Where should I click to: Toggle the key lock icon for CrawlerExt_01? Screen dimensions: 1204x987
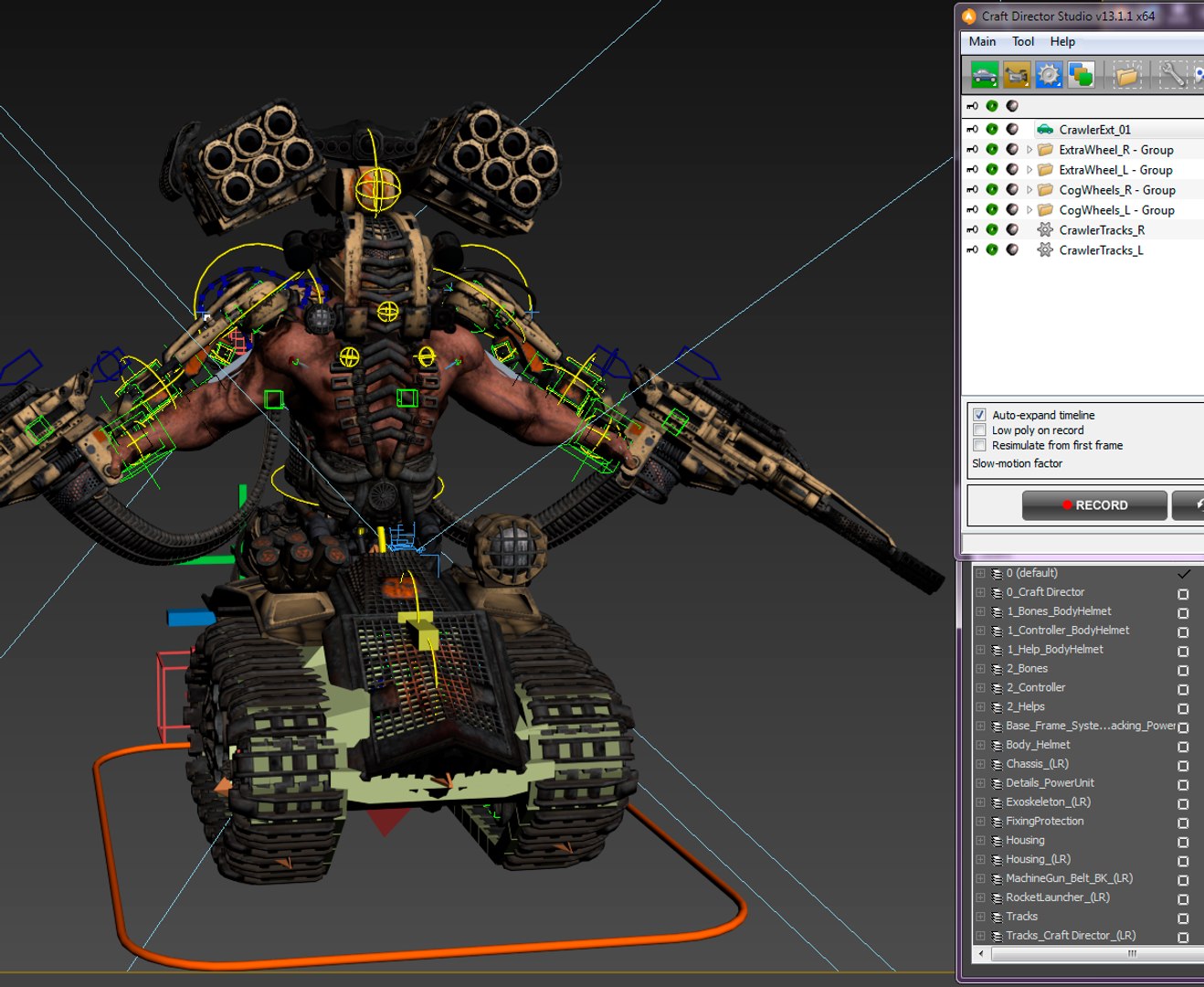(972, 130)
